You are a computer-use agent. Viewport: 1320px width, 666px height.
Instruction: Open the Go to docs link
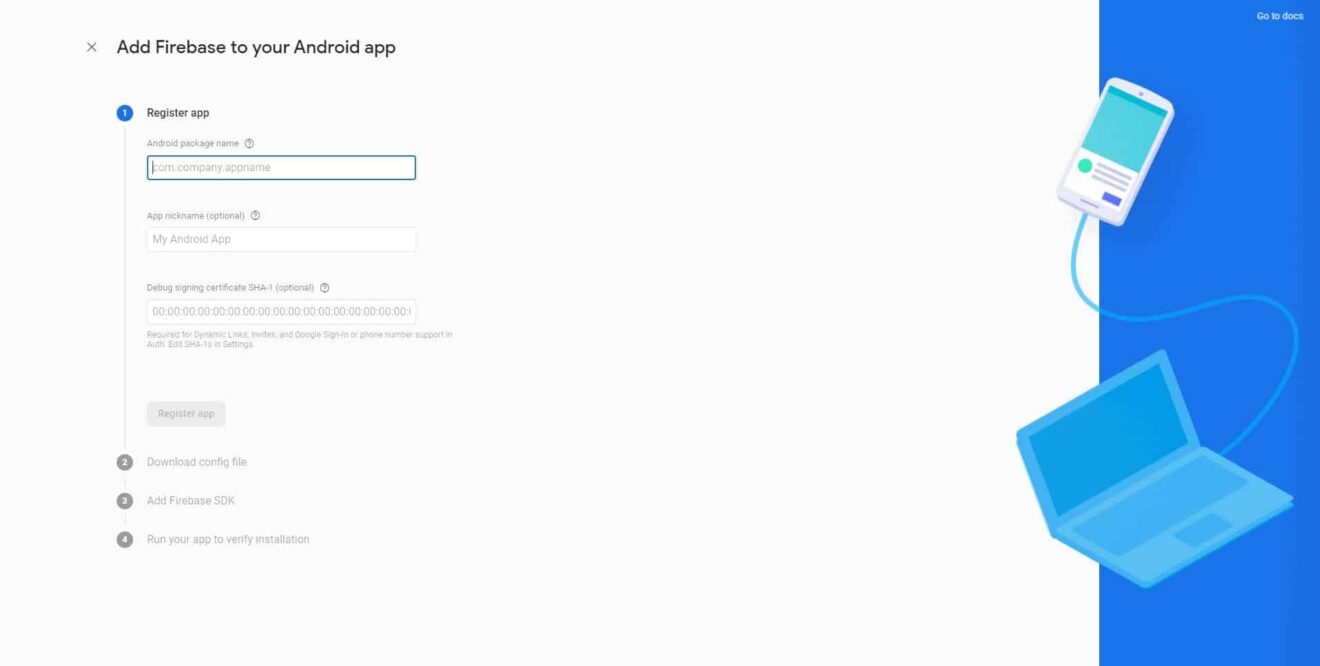point(1280,16)
